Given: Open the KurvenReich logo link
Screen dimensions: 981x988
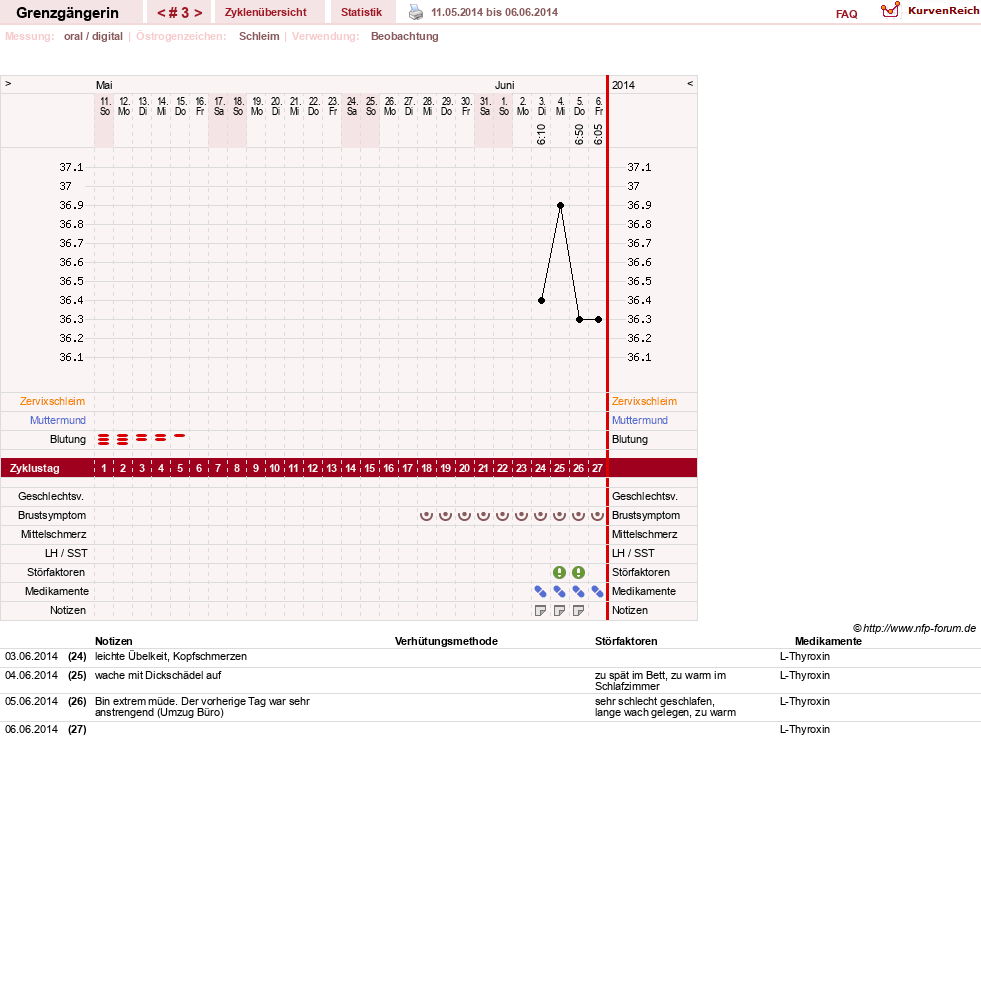Looking at the screenshot, I should coord(930,11).
